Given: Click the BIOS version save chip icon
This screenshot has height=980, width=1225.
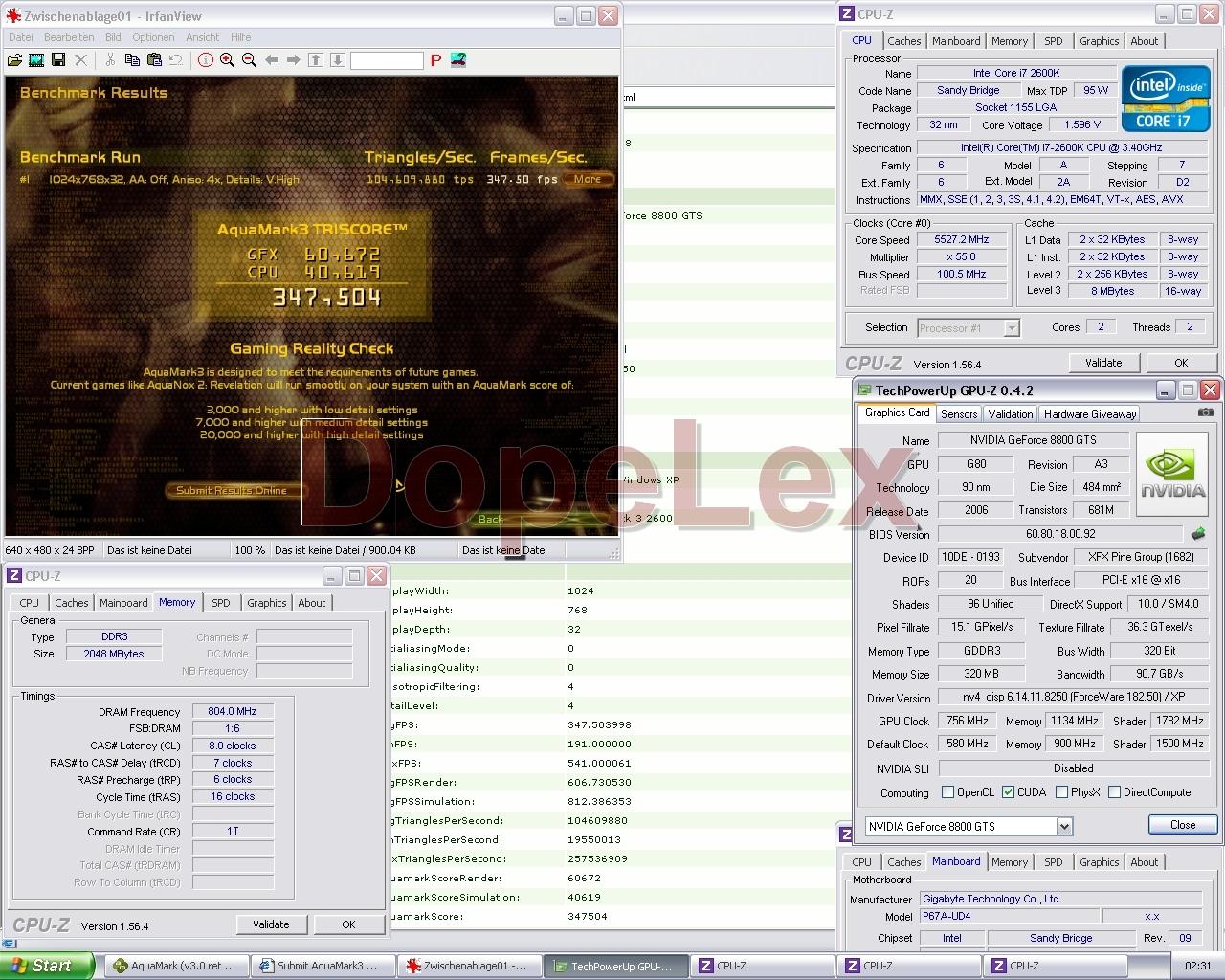Looking at the screenshot, I should tap(1197, 534).
